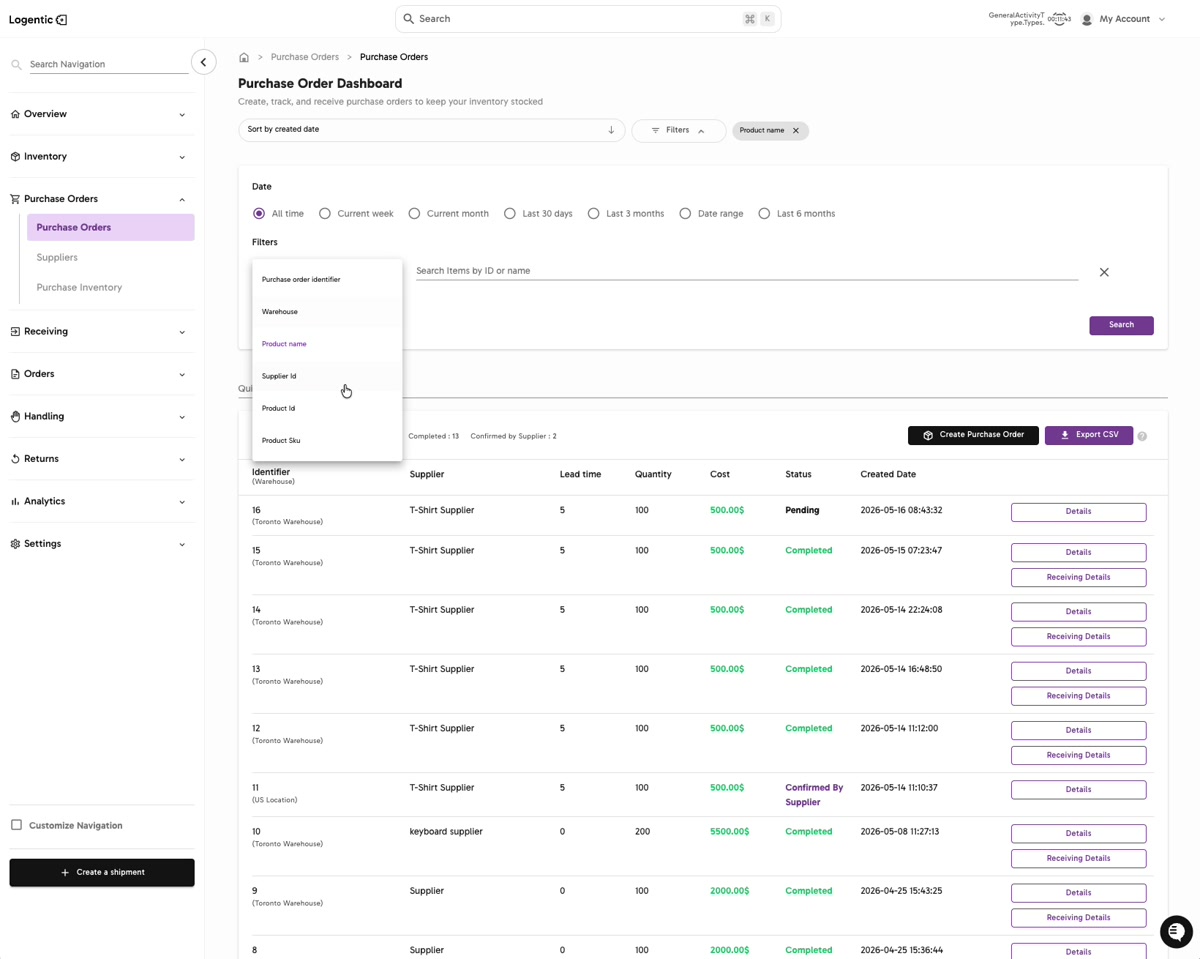Click the Purchase Orders cart icon
1200x959 pixels.
click(15, 199)
